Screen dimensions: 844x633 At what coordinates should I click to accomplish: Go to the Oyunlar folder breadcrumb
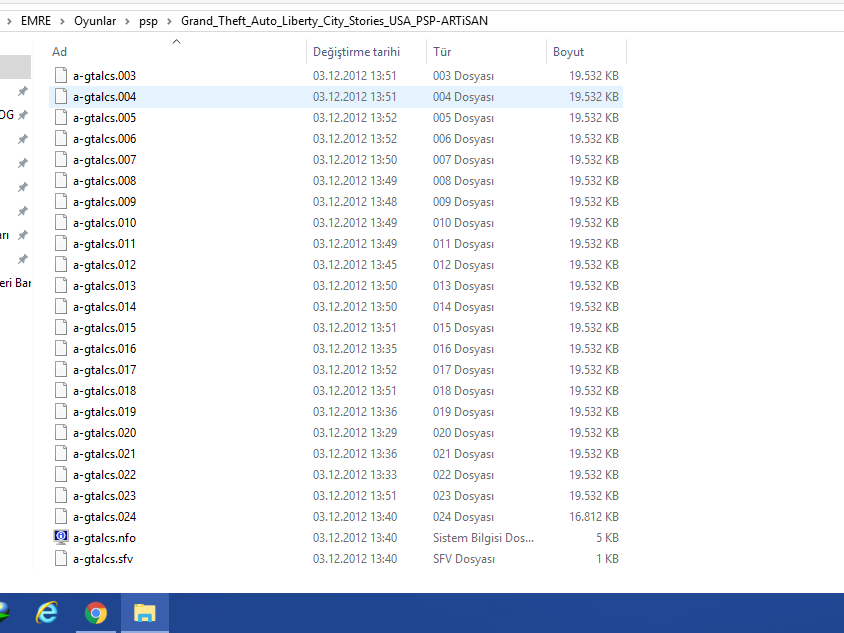click(95, 21)
